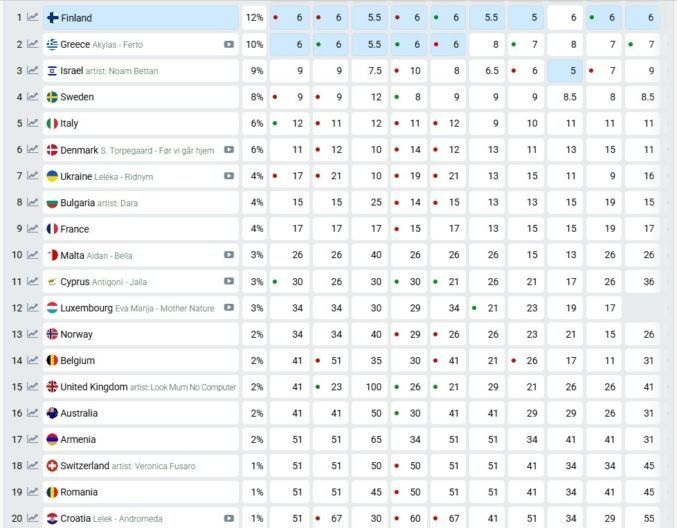The width and height of the screenshot is (677, 528).
Task: Show the trend graph for Italy
Action: tap(32, 123)
